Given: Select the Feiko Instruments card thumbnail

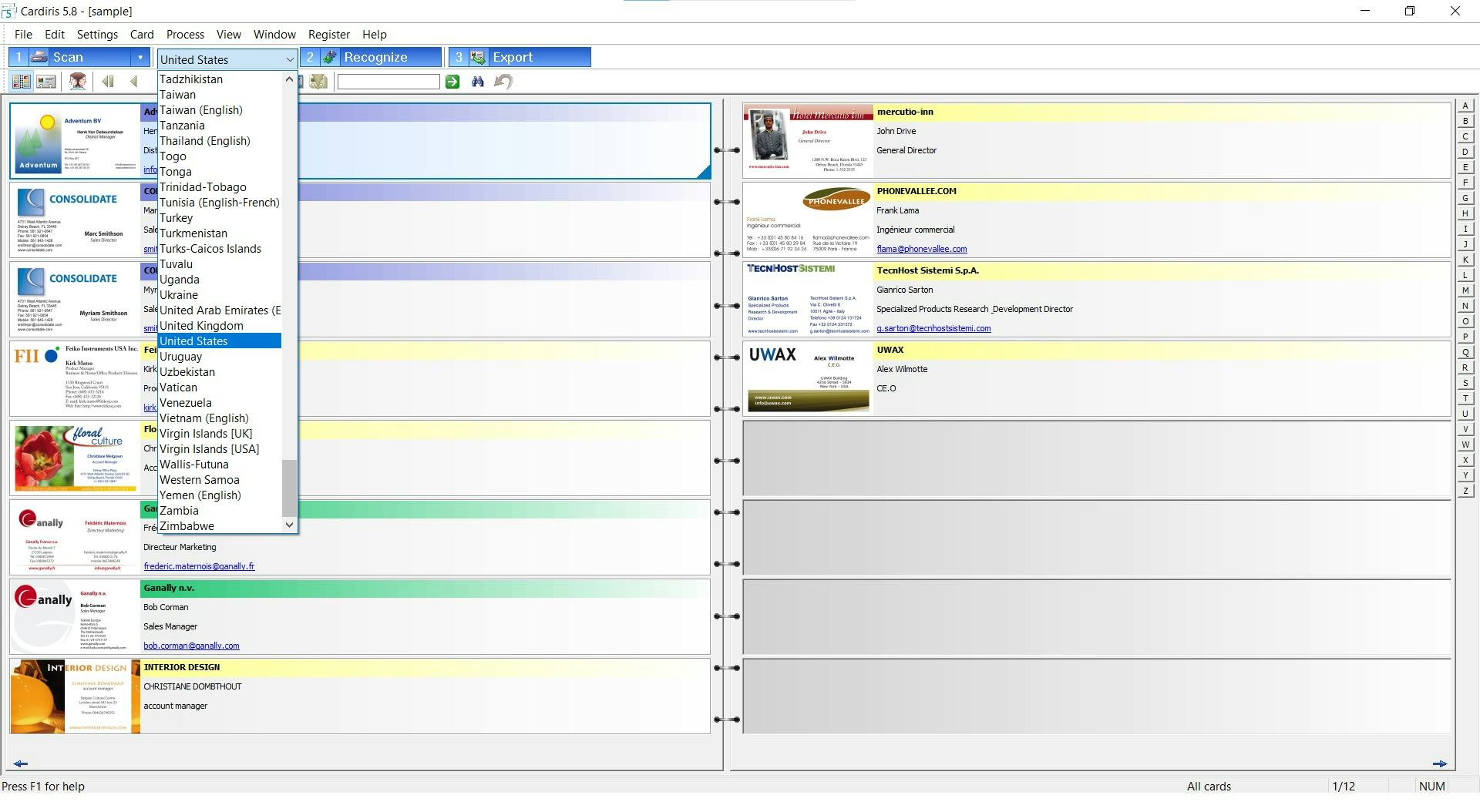Looking at the screenshot, I should coord(76,379).
